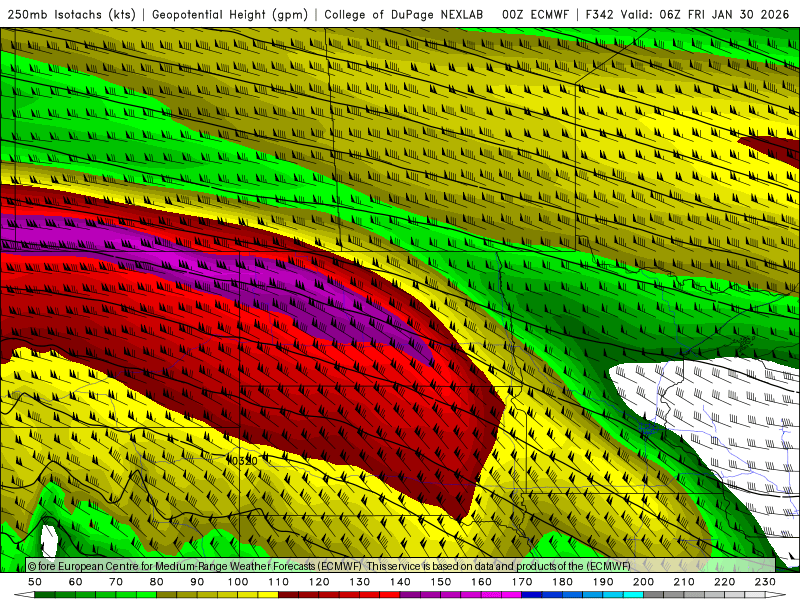Click the dark maroon swatch right of 110
Screen dimensions: 800x600
(289, 595)
